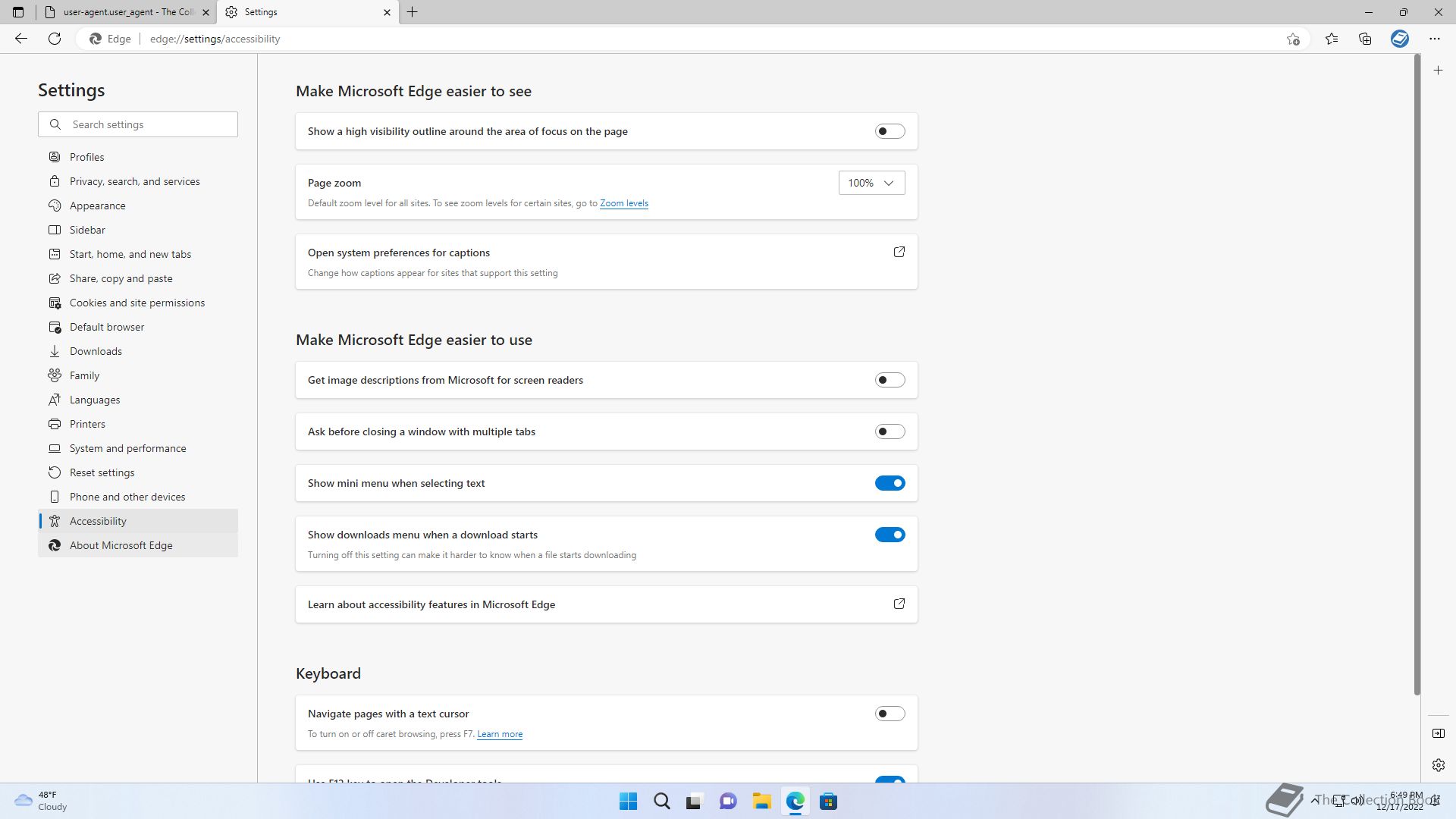
Task: Open Sidebar settings page
Action: [138, 230]
